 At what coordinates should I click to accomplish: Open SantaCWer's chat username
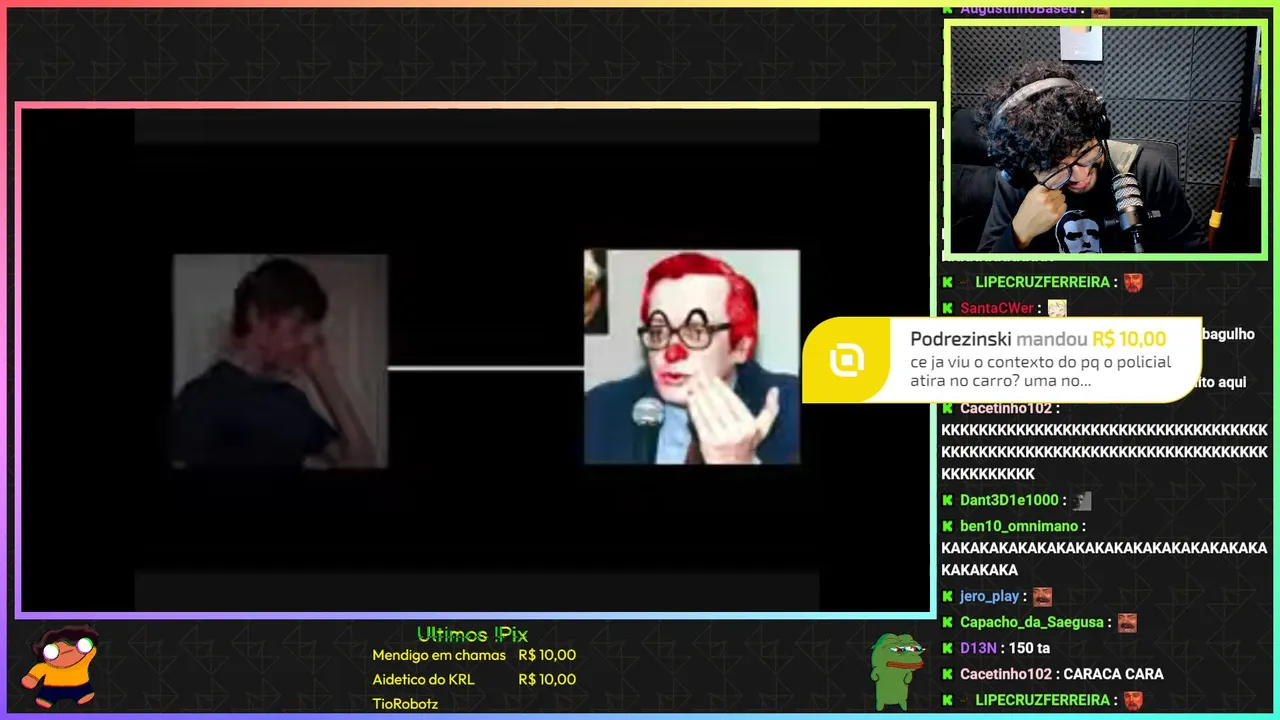coord(996,308)
